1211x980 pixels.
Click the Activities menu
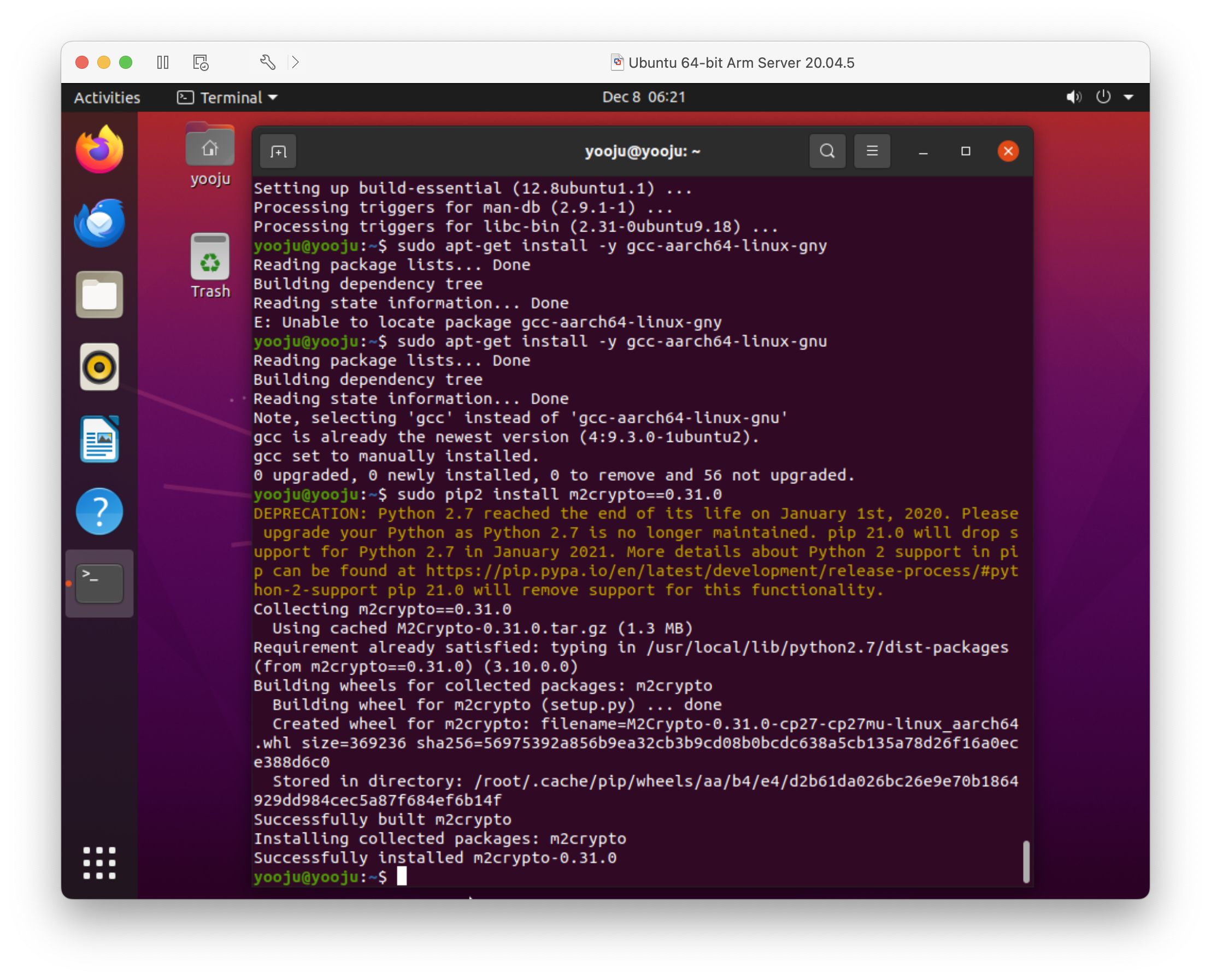point(107,98)
